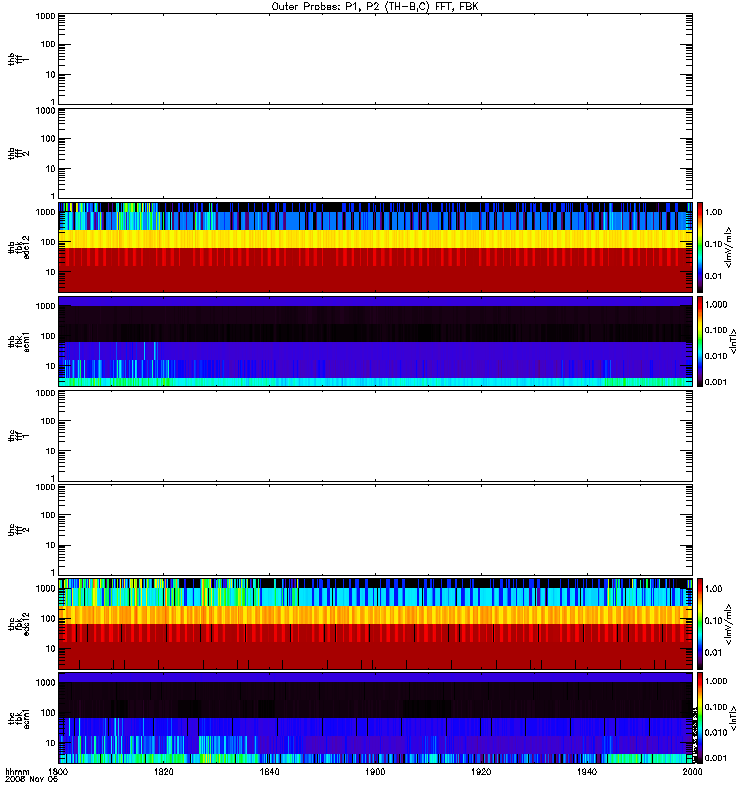Click the plot title 'Outer Probes: P1, P2 (TH-B,C) FFT, FBK'
750x800 pixels.
click(x=375, y=7)
